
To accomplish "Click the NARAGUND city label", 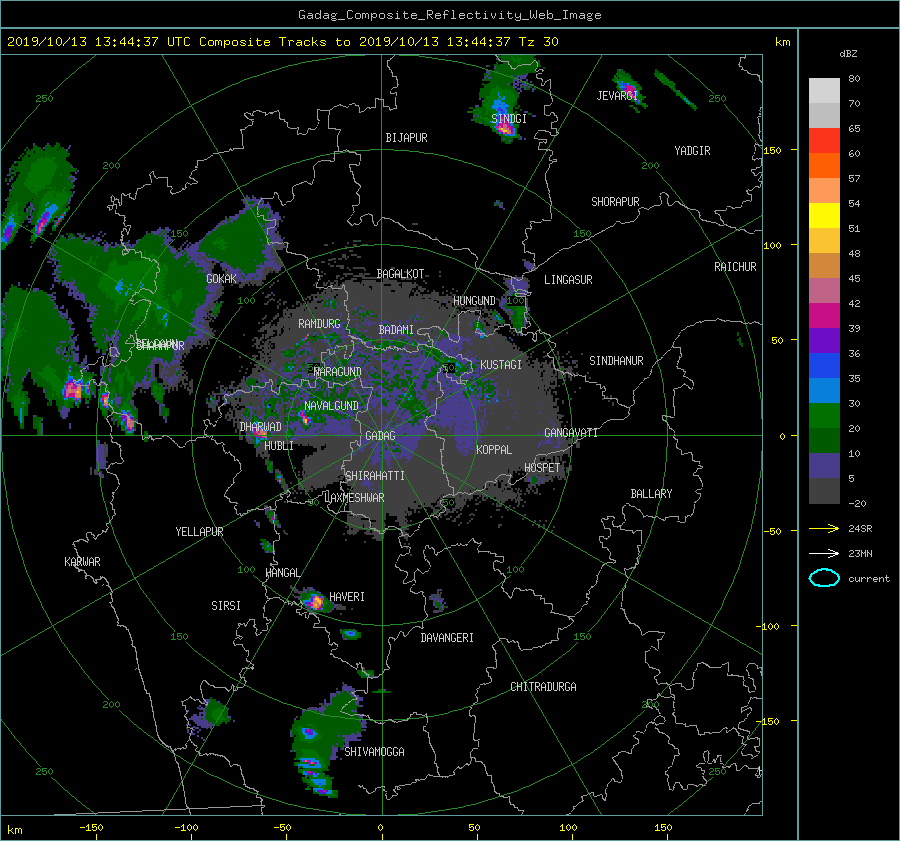I will click(x=338, y=371).
